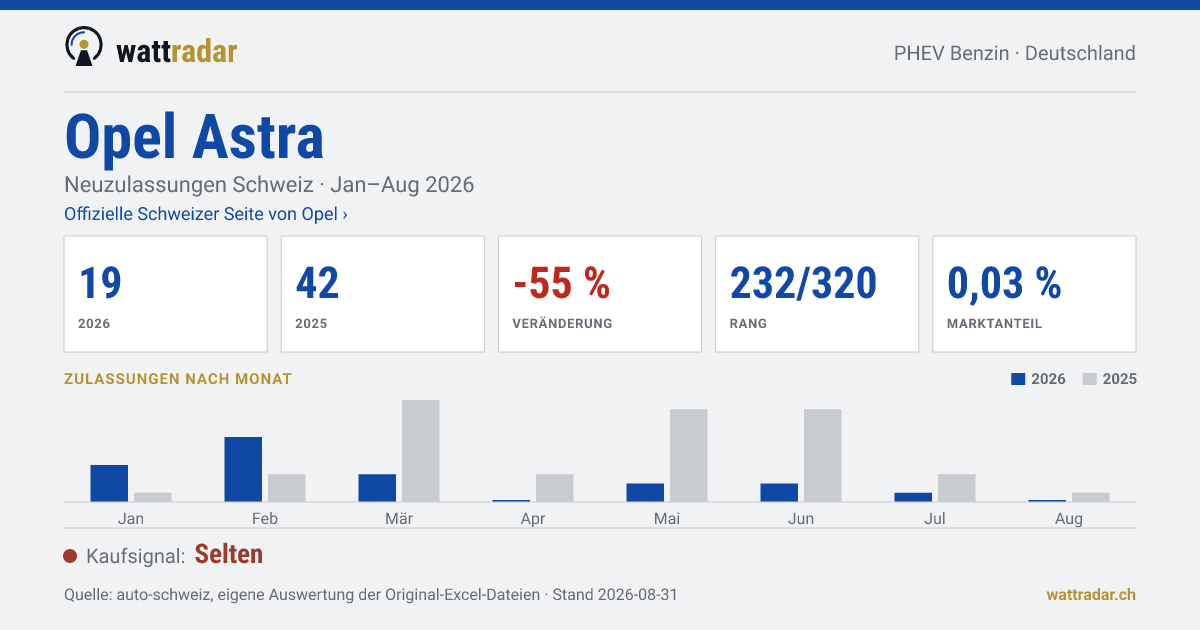Click the wattradar logo icon
This screenshot has height=630, width=1200.
click(83, 47)
